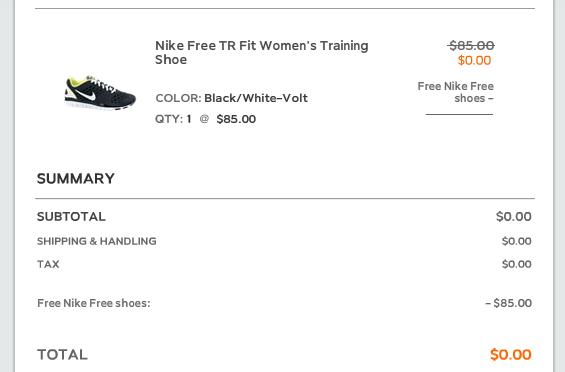565x372 pixels.
Task: Click the $85.00 unit price beside QTY
Action: pyautogui.click(x=236, y=119)
